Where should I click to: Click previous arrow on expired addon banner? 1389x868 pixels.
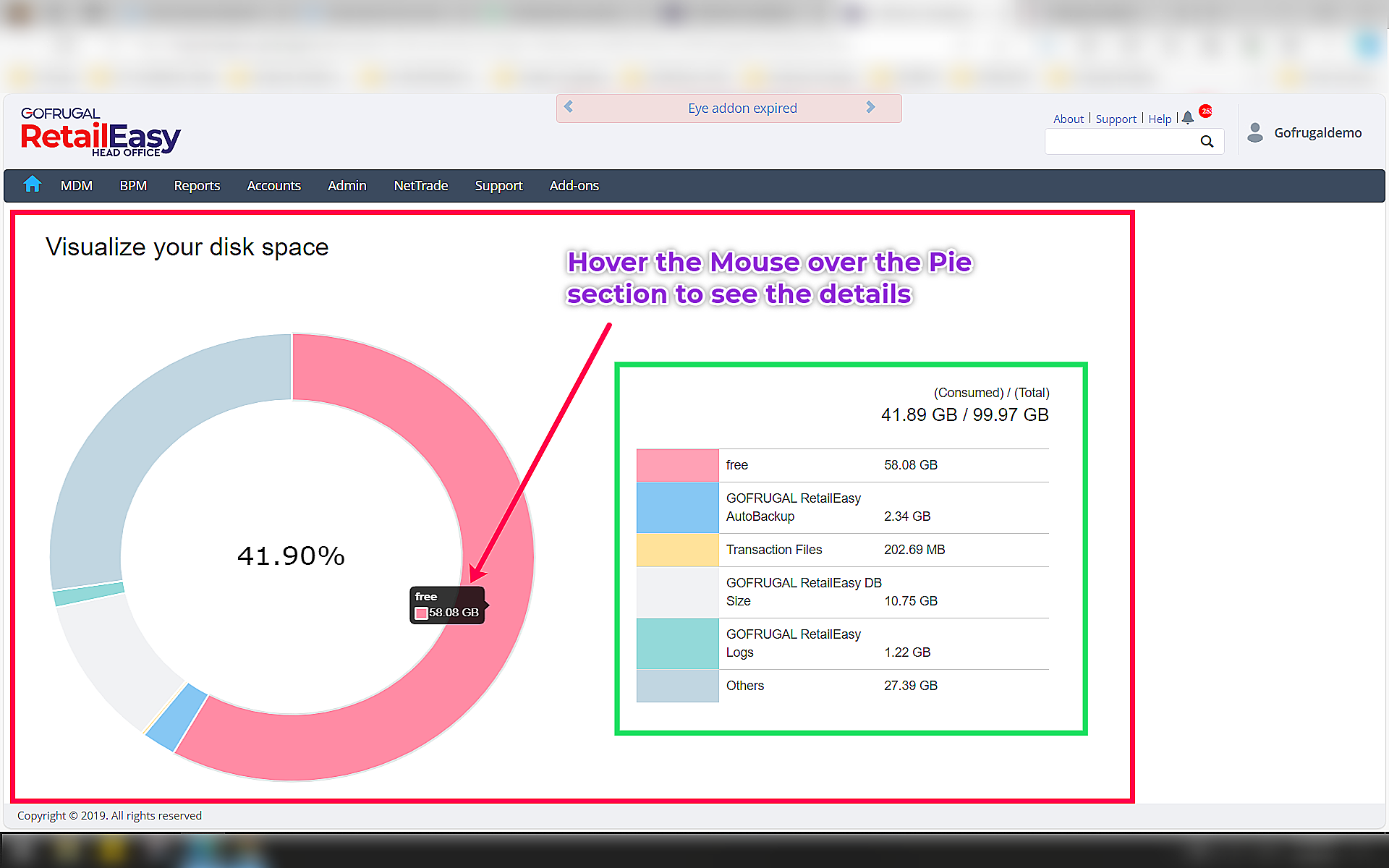(x=569, y=107)
